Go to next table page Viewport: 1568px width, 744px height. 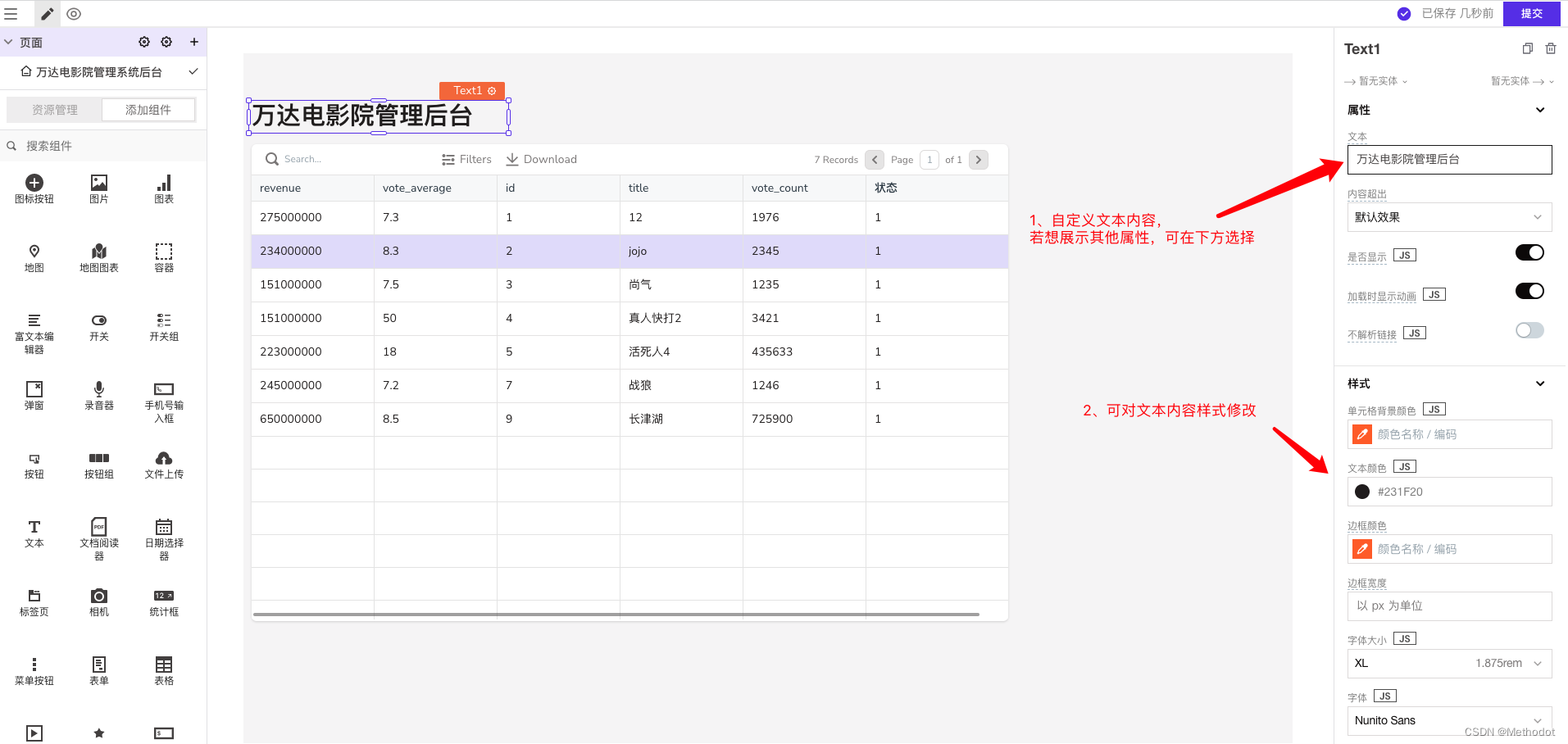pos(979,160)
